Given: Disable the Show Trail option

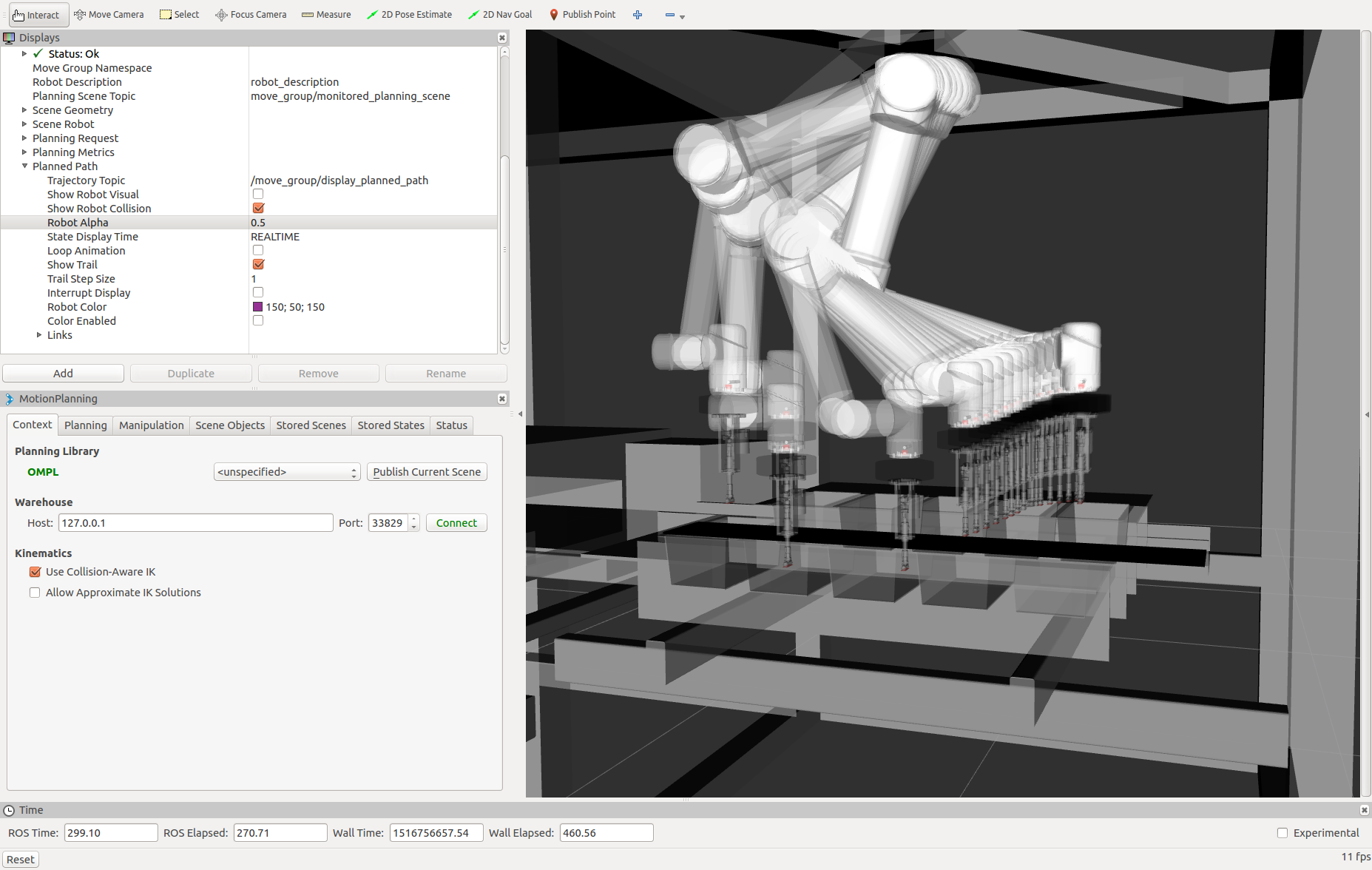Looking at the screenshot, I should (257, 264).
